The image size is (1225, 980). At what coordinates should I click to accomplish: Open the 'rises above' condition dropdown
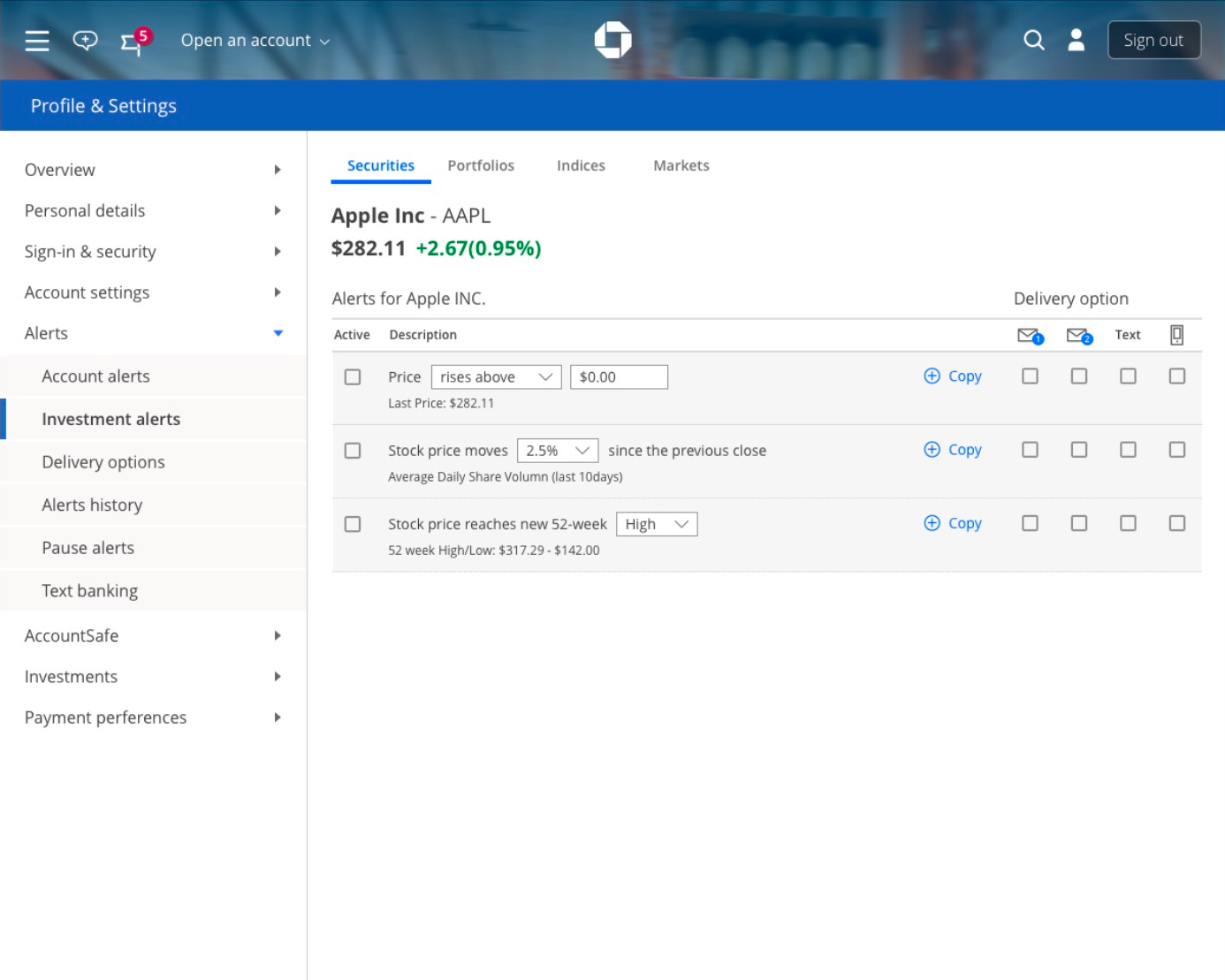click(x=496, y=377)
